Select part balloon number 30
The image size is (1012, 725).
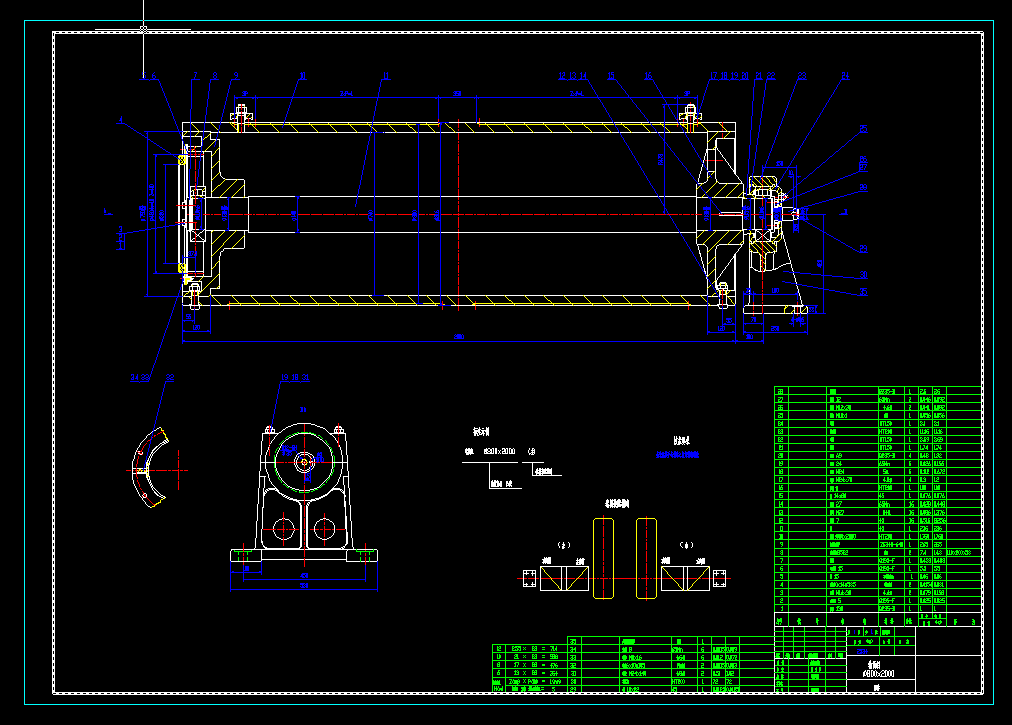tap(864, 275)
